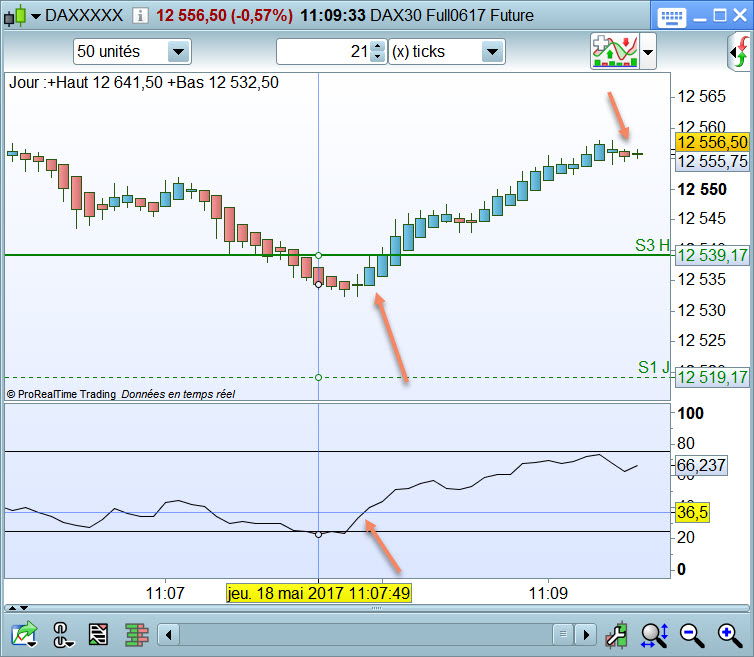Image resolution: width=754 pixels, height=657 pixels.
Task: Click the S3 H level name
Action: pos(652,245)
